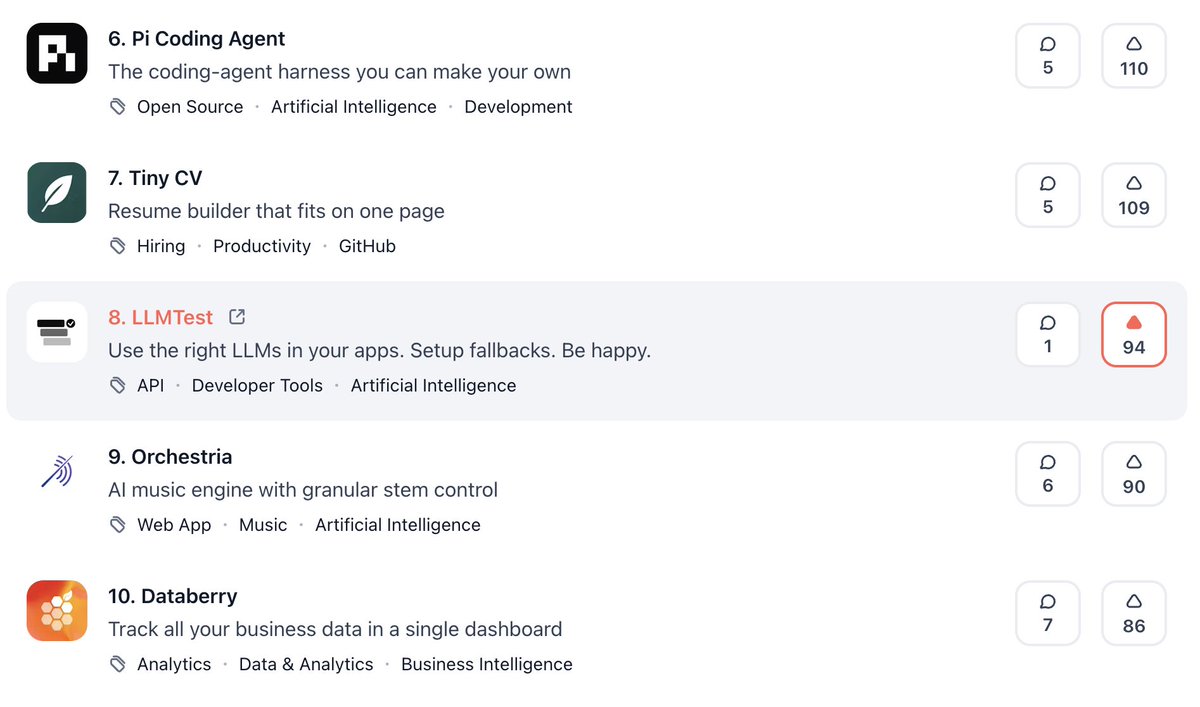The height and width of the screenshot is (707, 1200).
Task: Upvote Databerry showing 86 votes
Action: coord(1134,613)
